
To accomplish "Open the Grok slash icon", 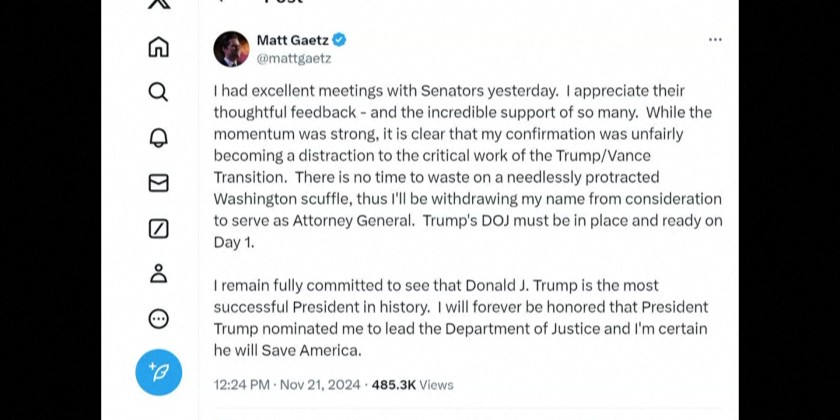I will click(158, 229).
